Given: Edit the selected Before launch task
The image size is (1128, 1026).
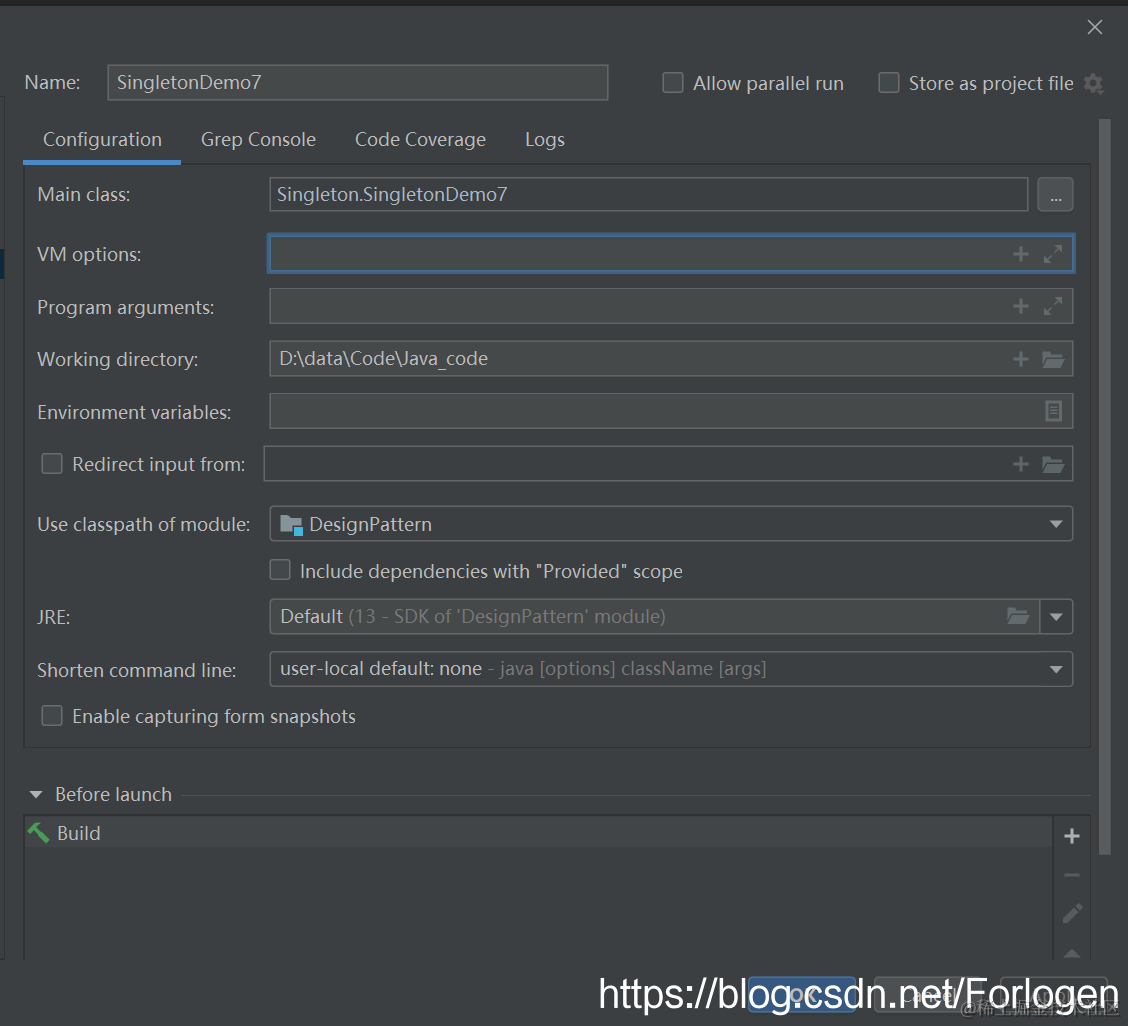Looking at the screenshot, I should pos(1072,914).
